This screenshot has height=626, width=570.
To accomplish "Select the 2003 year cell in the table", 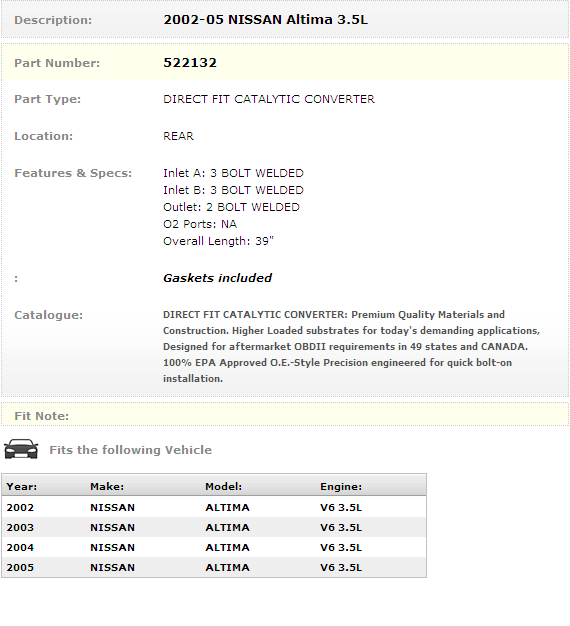I will (20, 527).
